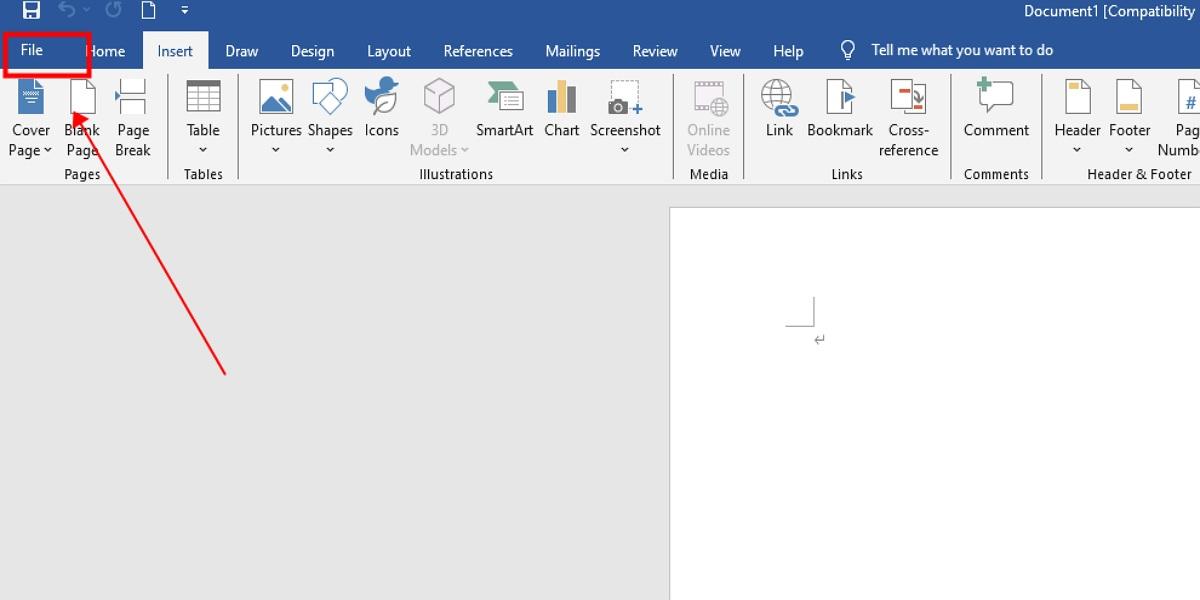Viewport: 1200px width, 600px height.
Task: Insert a Cross-reference
Action: tap(908, 117)
